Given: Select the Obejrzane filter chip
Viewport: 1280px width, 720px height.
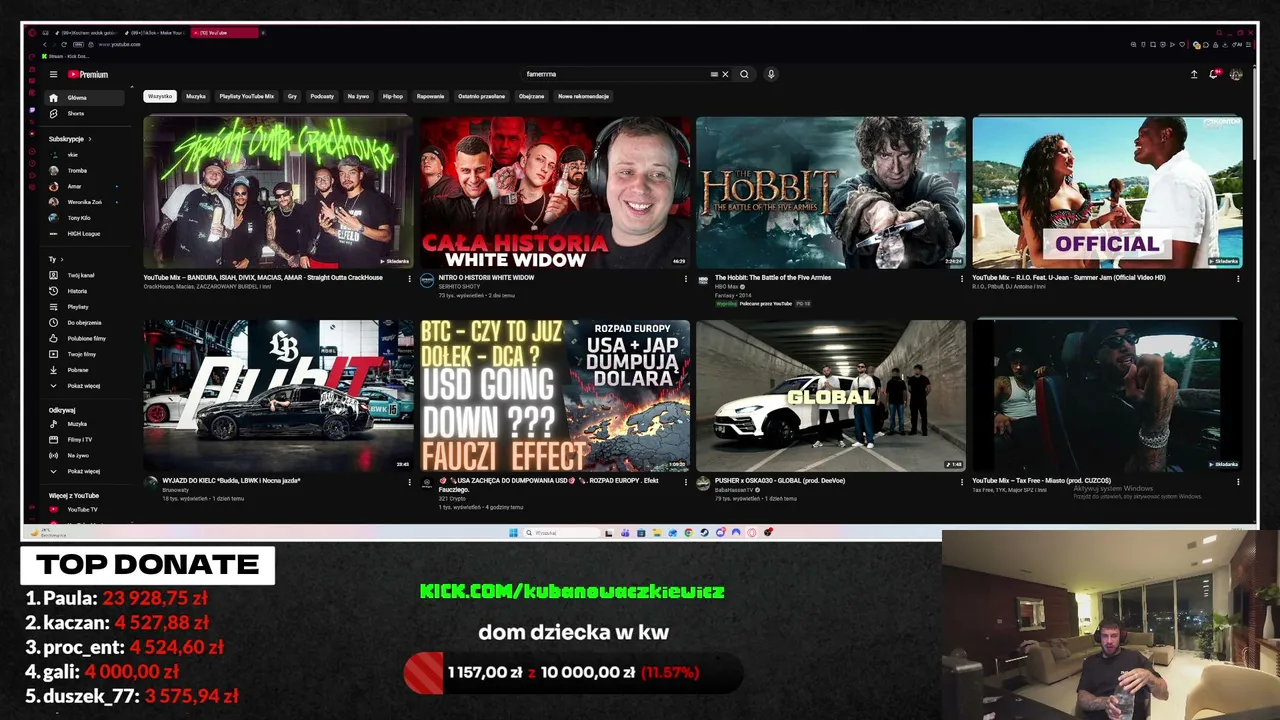Looking at the screenshot, I should [532, 97].
